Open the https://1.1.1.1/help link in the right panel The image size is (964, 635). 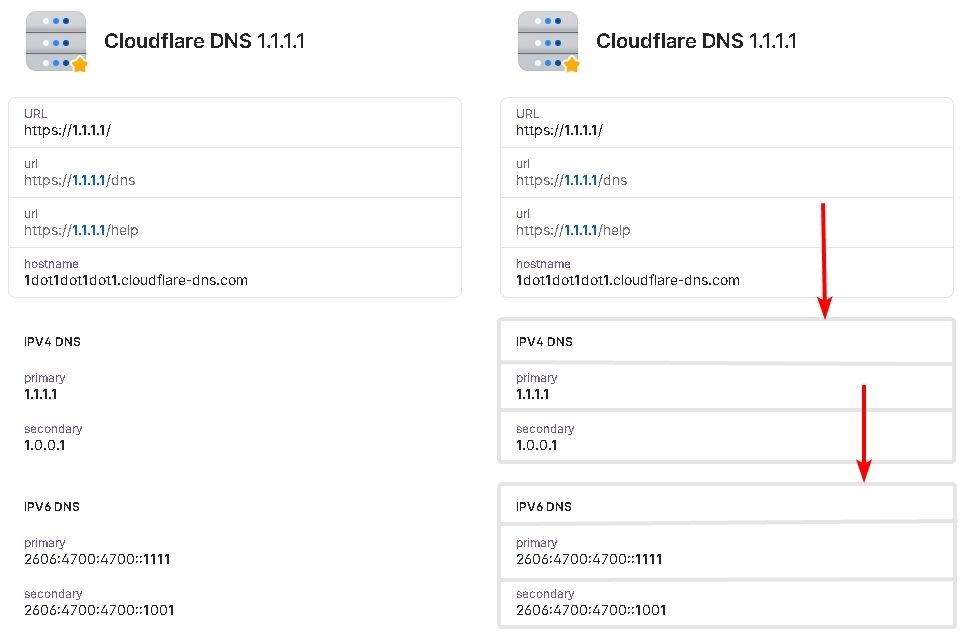pyautogui.click(x=574, y=230)
